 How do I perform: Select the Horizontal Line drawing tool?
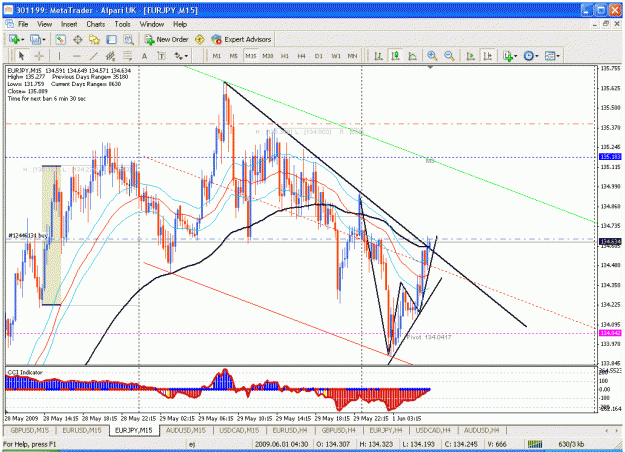(77, 56)
